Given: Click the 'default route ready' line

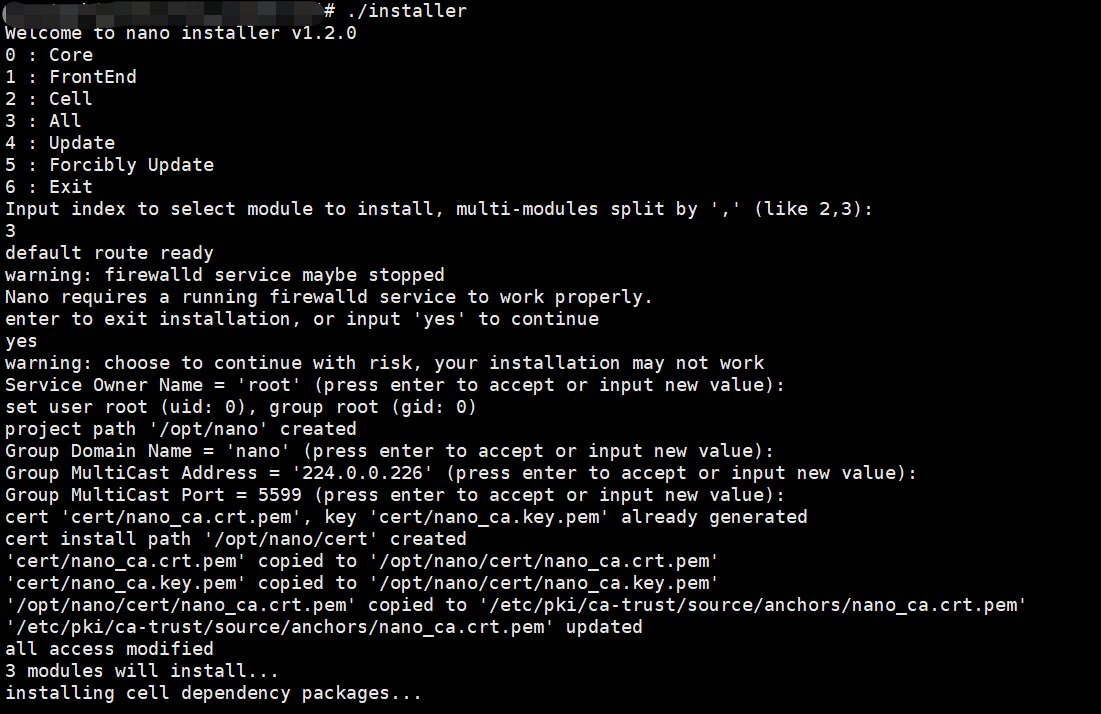Looking at the screenshot, I should click(110, 253).
